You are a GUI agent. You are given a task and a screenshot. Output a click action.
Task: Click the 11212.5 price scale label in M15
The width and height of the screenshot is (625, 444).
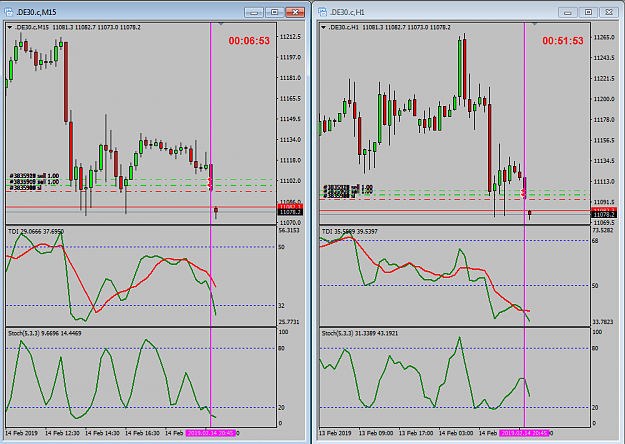[x=290, y=37]
